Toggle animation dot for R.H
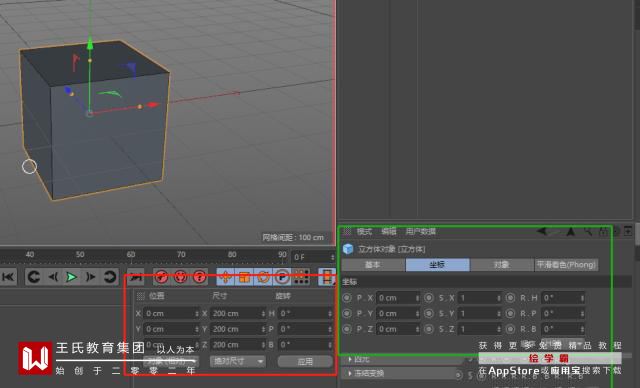640x388 pixels. pos(510,298)
